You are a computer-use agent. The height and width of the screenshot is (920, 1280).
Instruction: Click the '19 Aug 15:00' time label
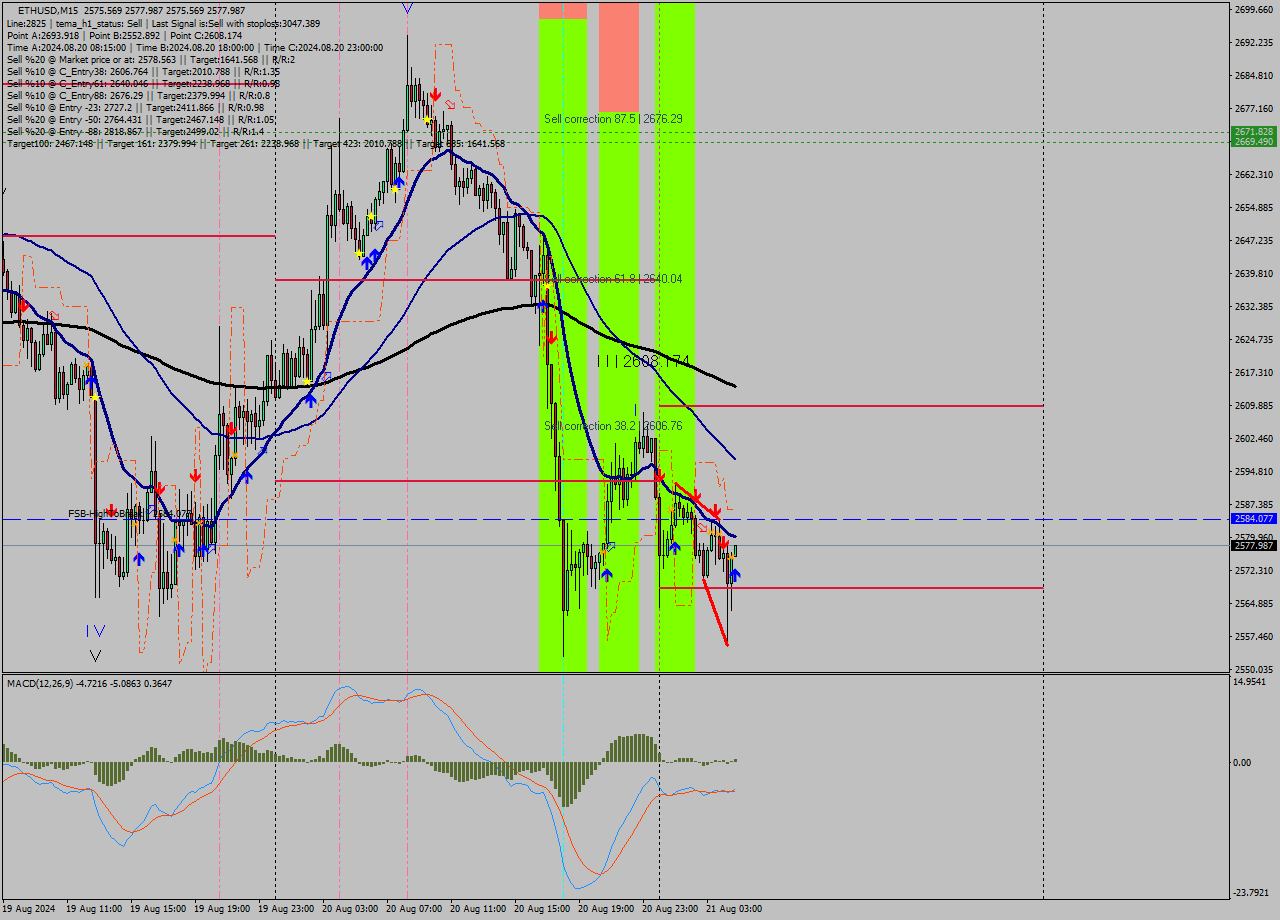[x=158, y=909]
